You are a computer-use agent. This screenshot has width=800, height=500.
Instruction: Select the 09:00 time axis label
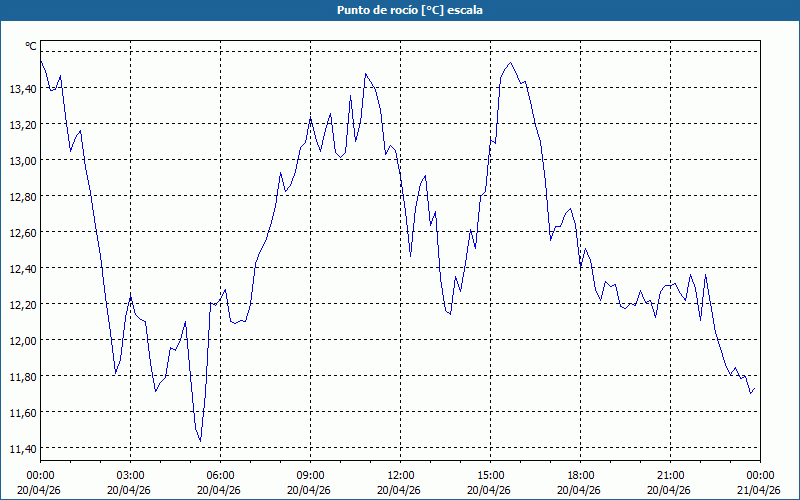coord(311,475)
